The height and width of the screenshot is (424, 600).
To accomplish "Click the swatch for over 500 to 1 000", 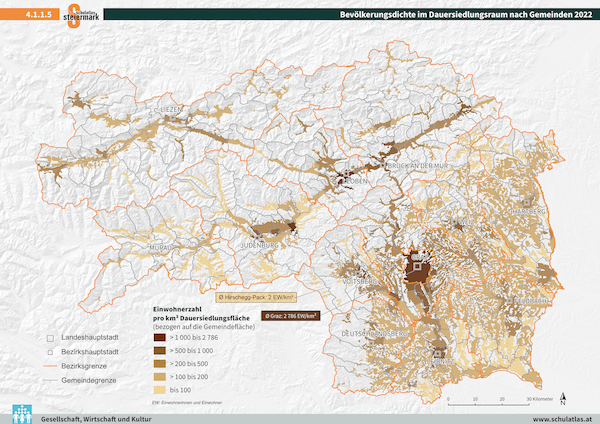I will 160,351.
